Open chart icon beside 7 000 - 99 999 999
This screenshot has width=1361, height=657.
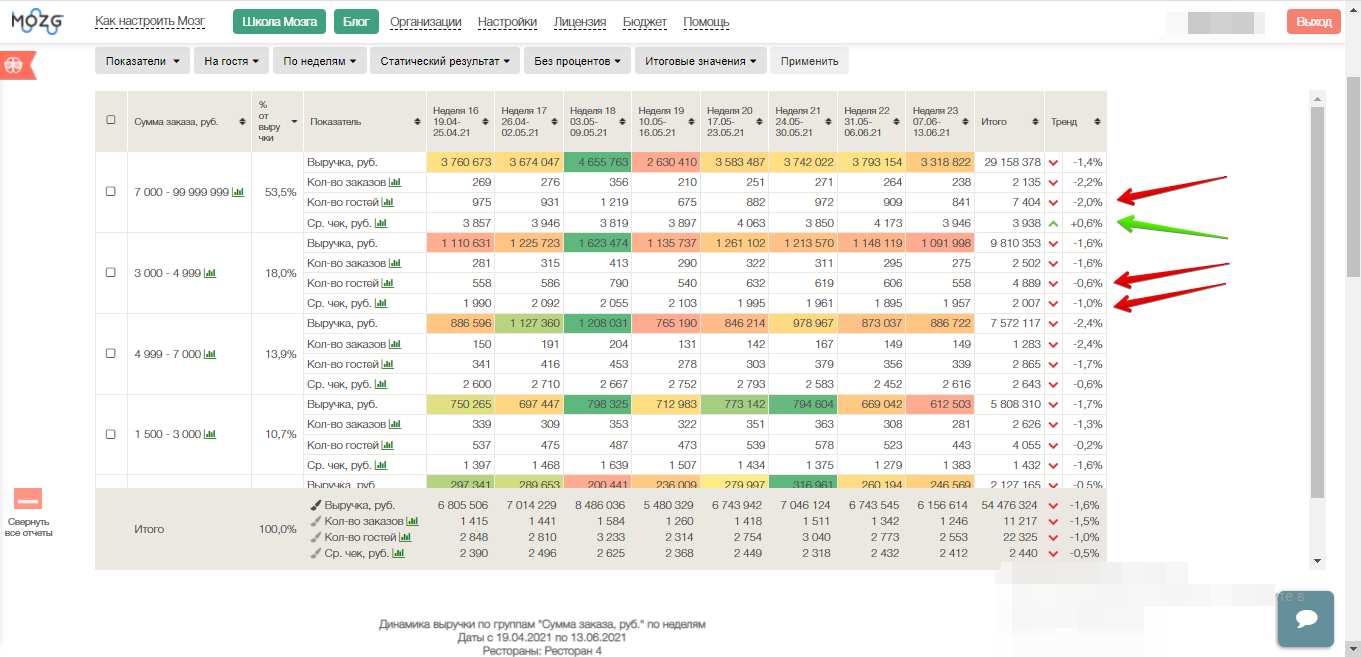[238, 192]
